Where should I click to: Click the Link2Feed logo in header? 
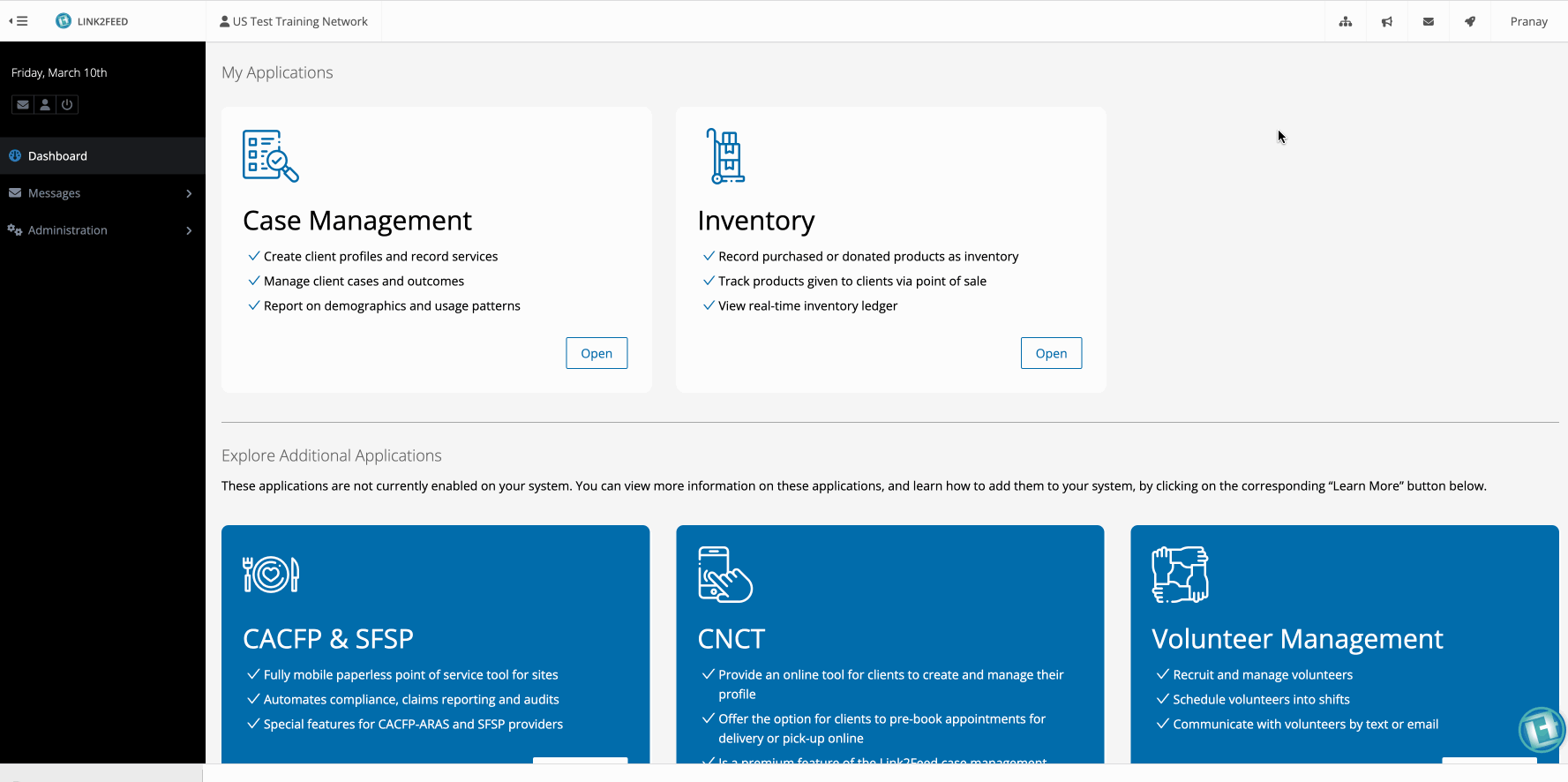[x=92, y=21]
